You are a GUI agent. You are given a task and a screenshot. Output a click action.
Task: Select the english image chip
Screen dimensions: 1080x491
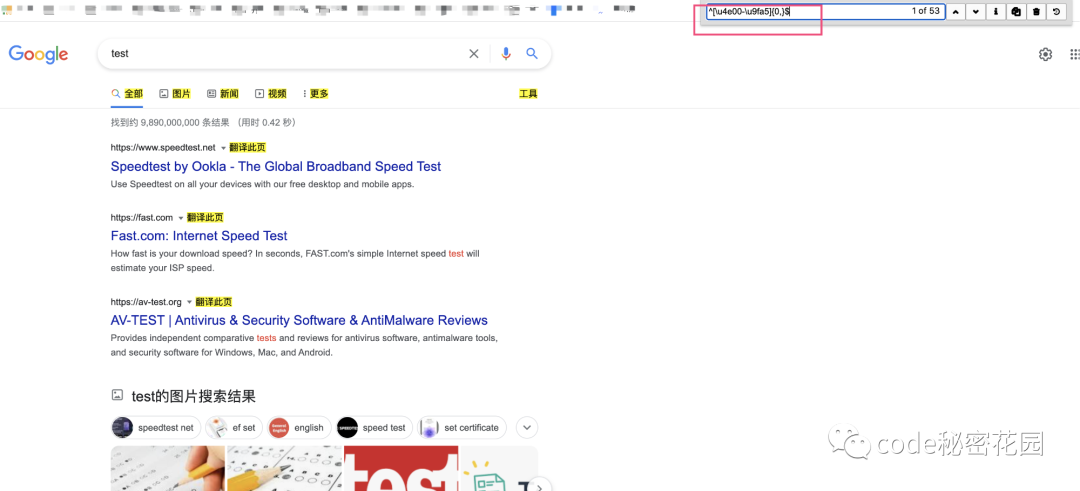click(299, 428)
